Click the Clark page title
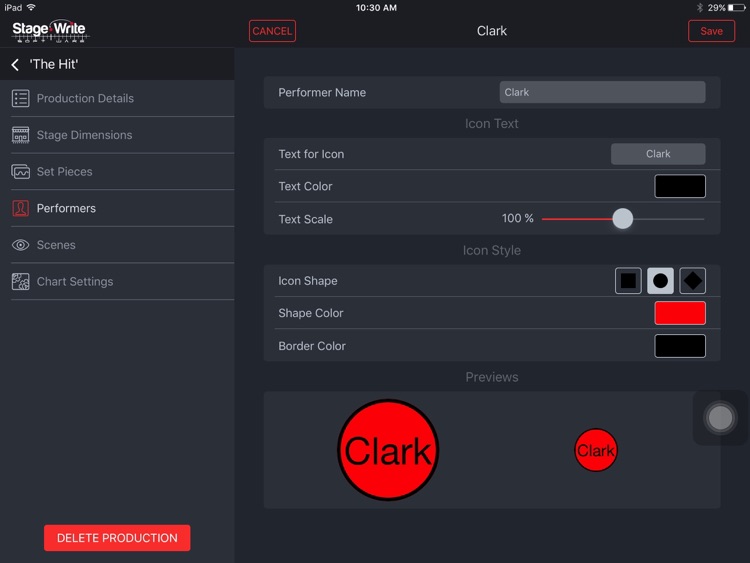Viewport: 750px width, 563px height. [x=492, y=31]
